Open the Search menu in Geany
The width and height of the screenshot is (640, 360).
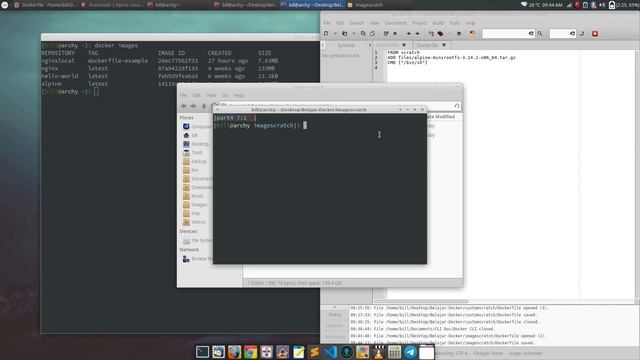356,23
